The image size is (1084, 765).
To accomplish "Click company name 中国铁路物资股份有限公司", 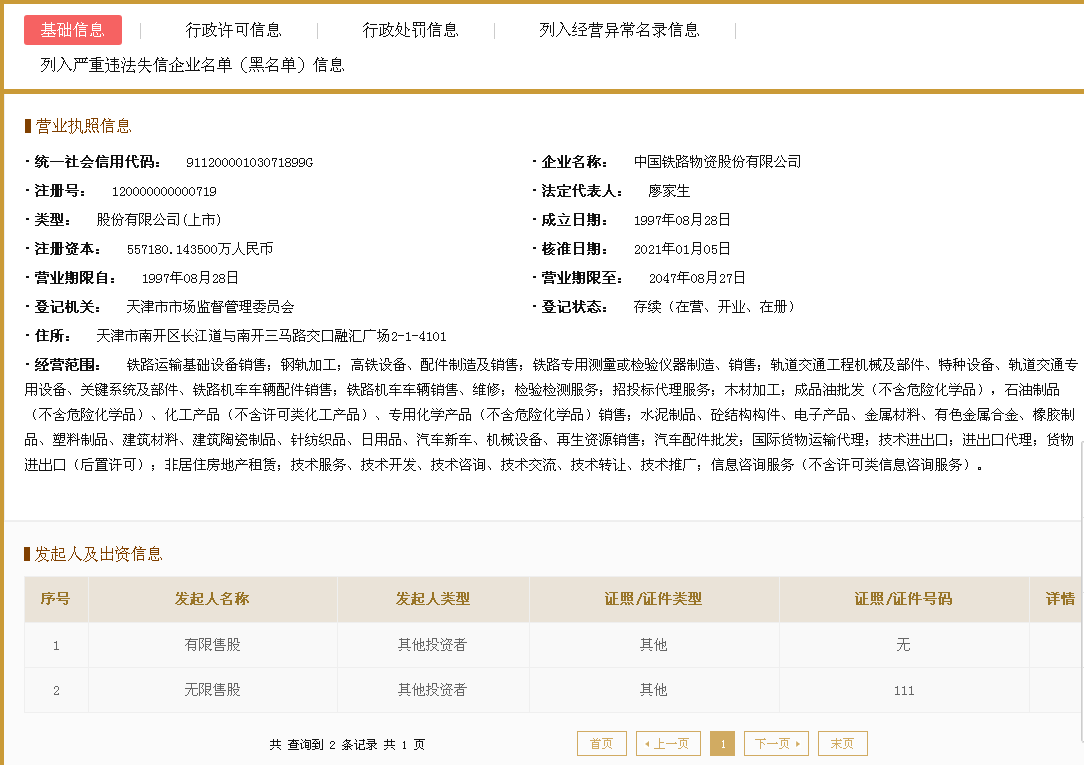I will [718, 162].
